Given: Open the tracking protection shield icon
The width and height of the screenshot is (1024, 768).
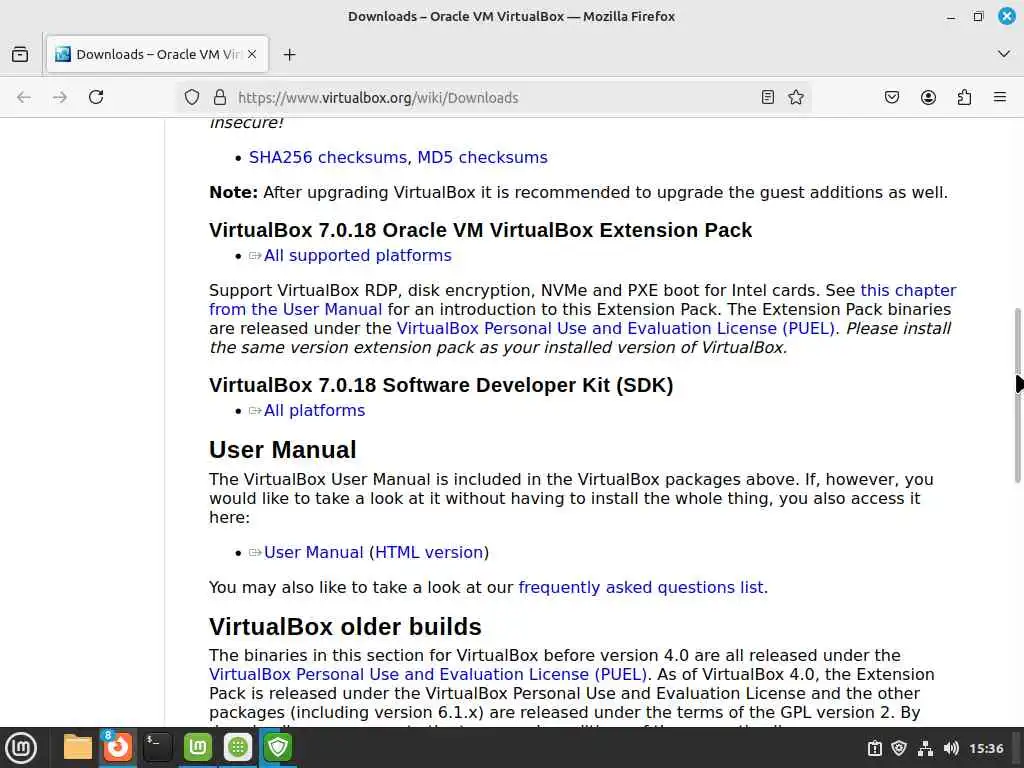Looking at the screenshot, I should pos(191,97).
